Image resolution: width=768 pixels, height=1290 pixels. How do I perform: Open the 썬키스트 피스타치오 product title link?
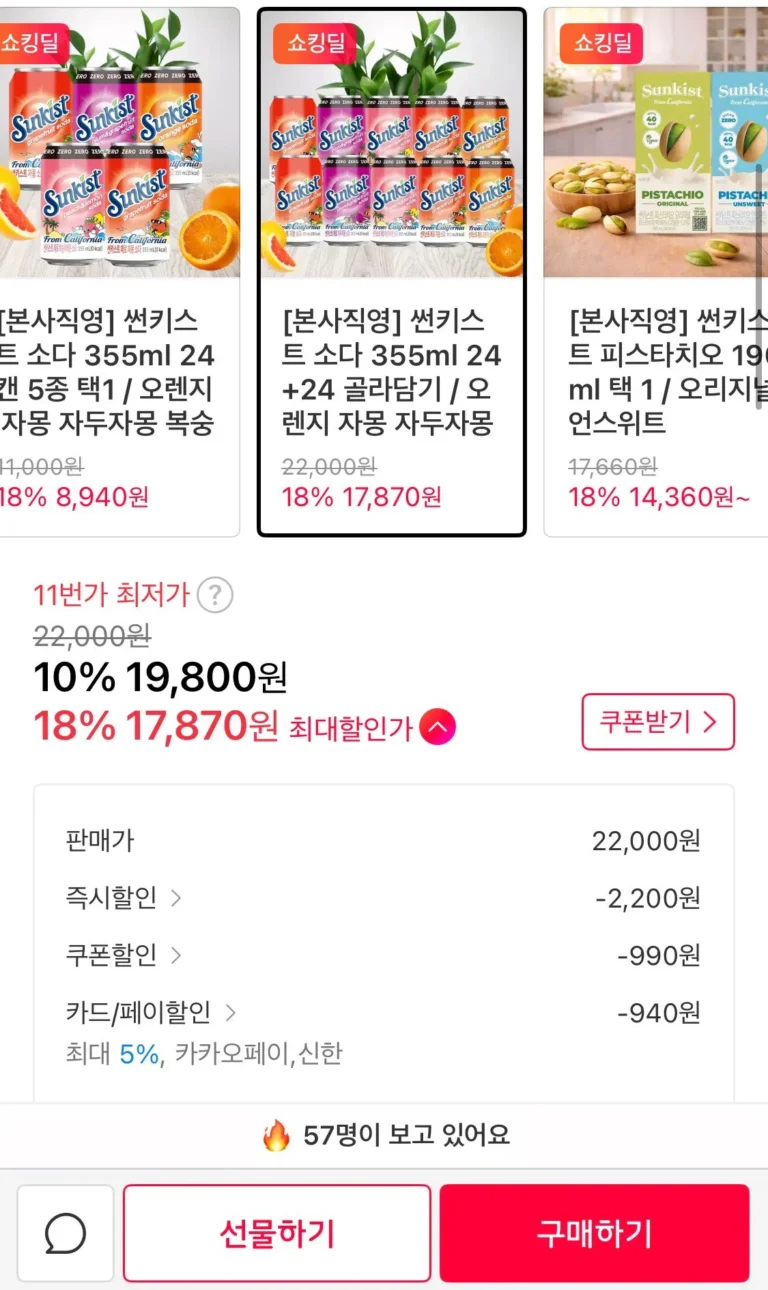click(x=666, y=372)
